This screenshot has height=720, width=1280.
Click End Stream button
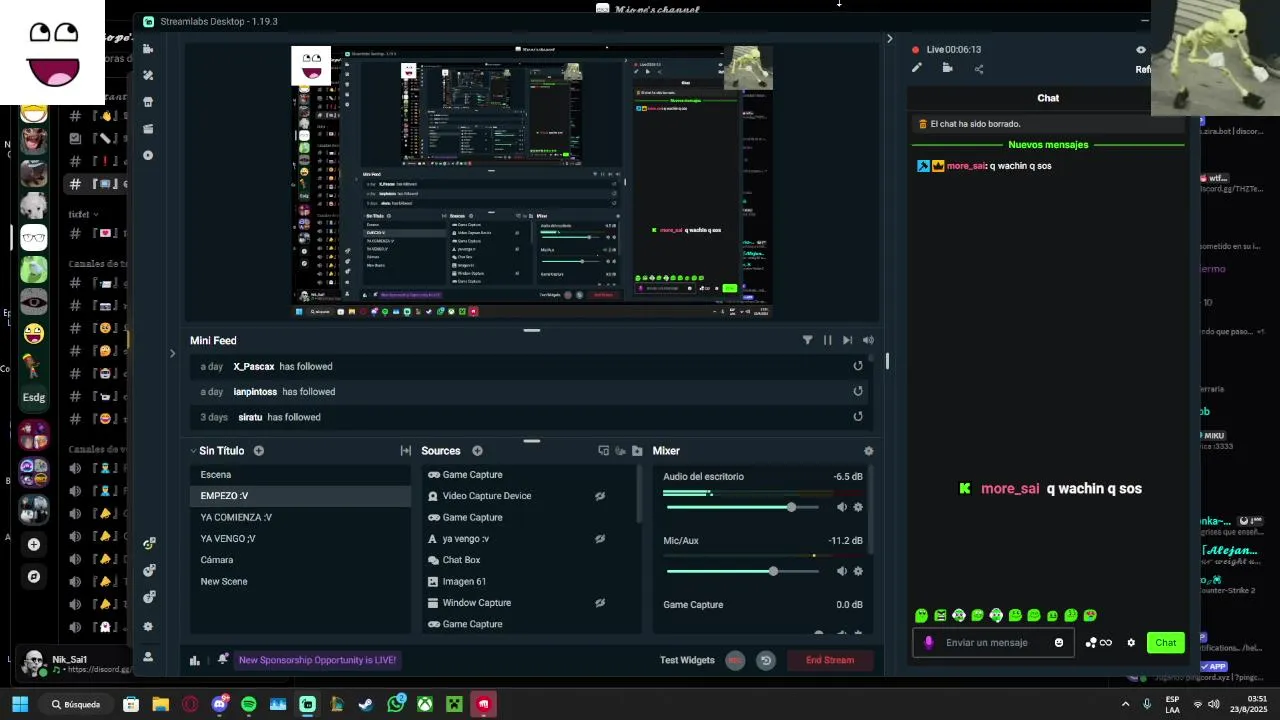(x=830, y=660)
